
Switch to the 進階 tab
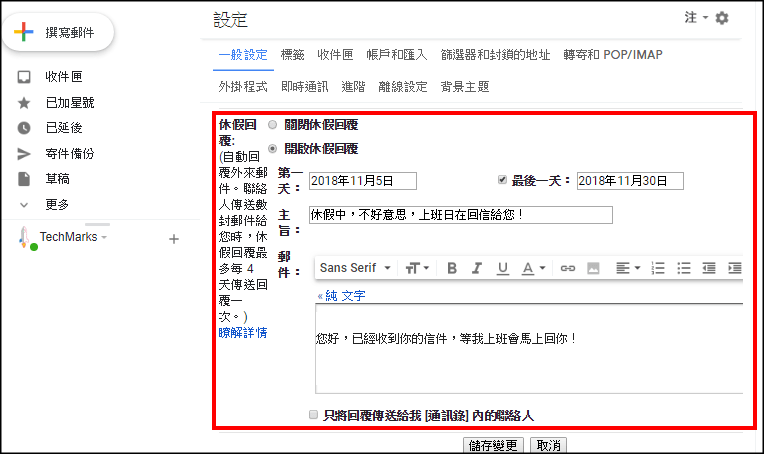pyautogui.click(x=353, y=87)
